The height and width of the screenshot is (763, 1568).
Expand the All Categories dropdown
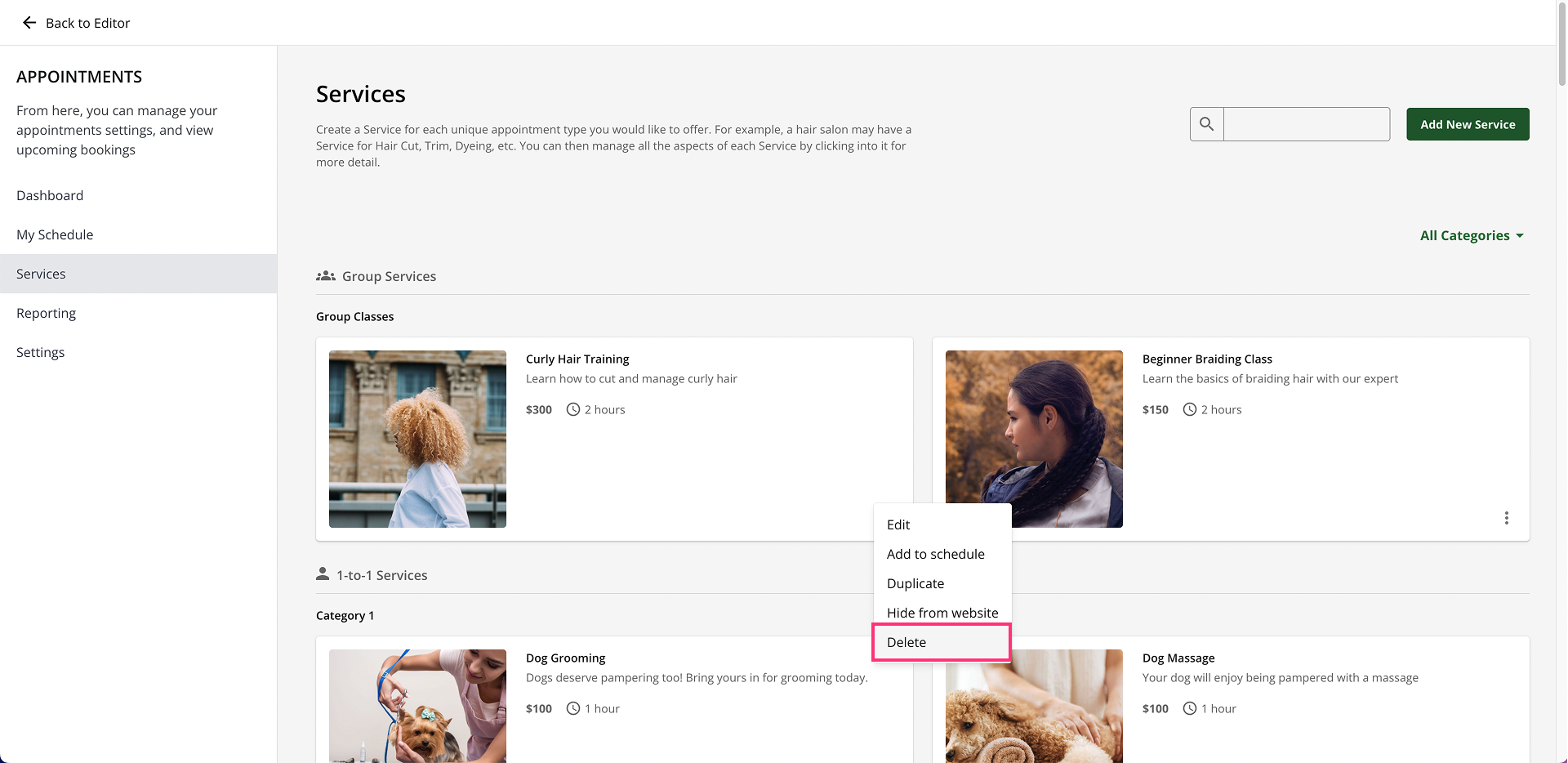pos(1472,235)
